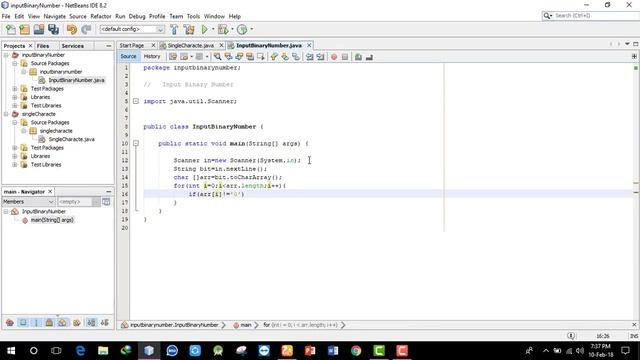
Task: Close the Navigator panel
Action: click(50, 191)
